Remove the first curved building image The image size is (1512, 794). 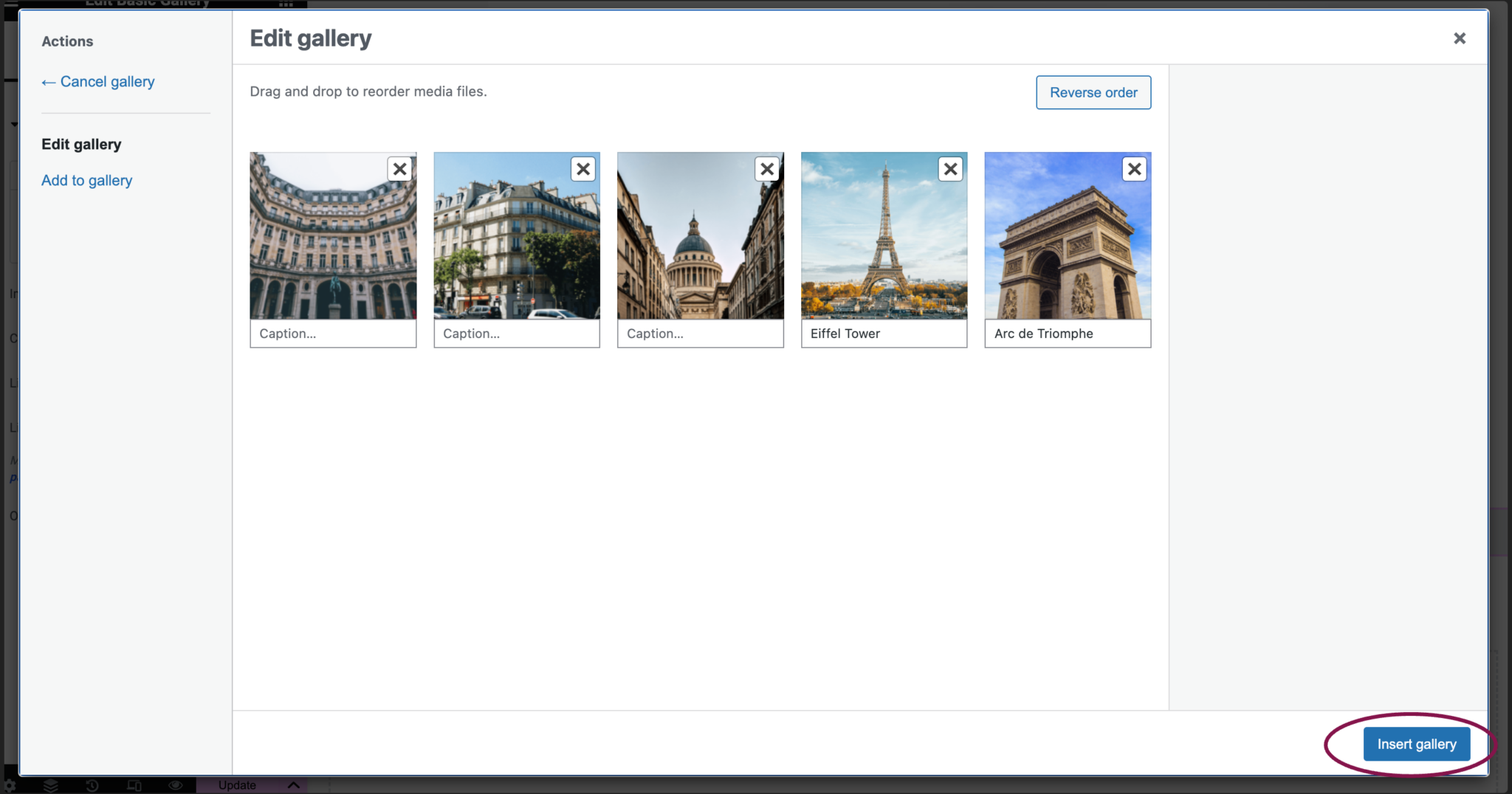(x=399, y=169)
